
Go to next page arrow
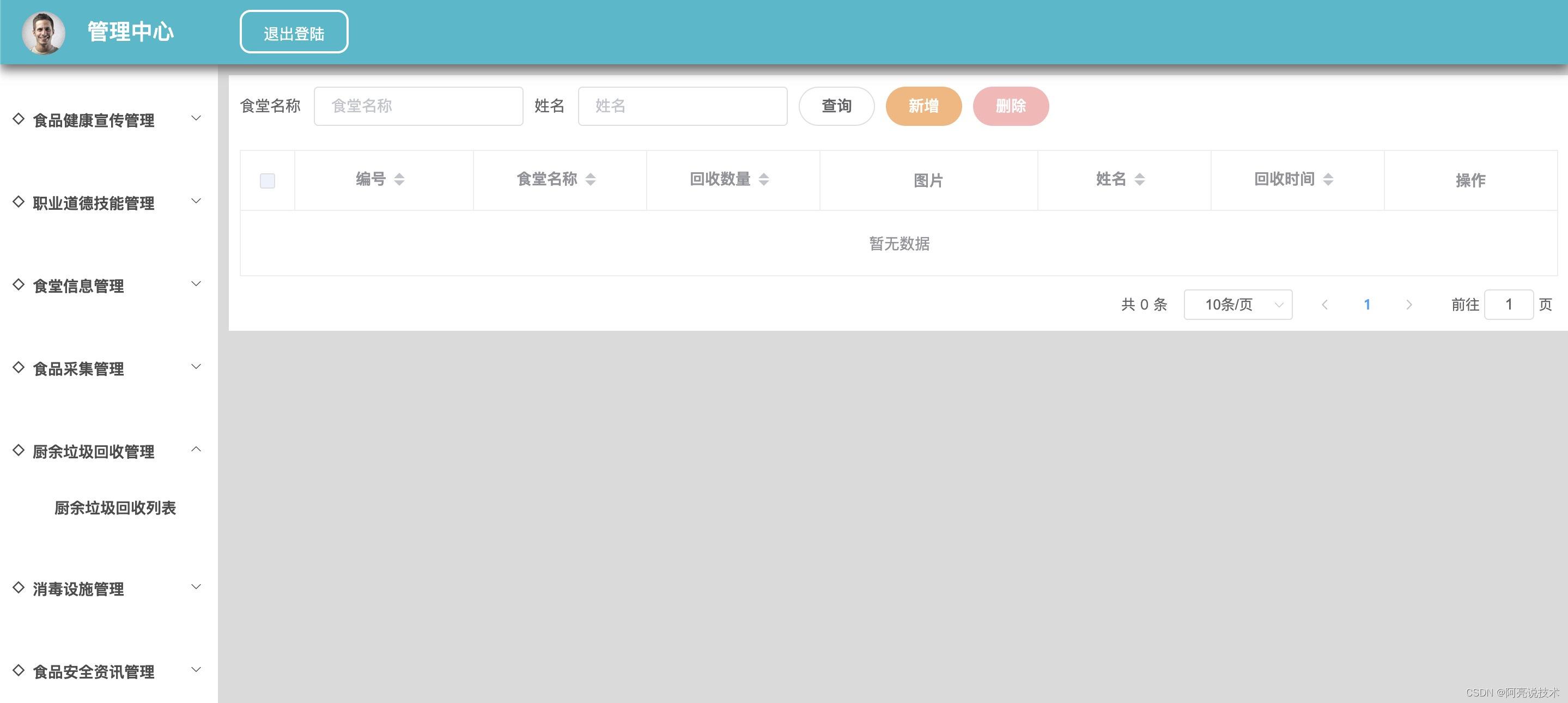1408,304
